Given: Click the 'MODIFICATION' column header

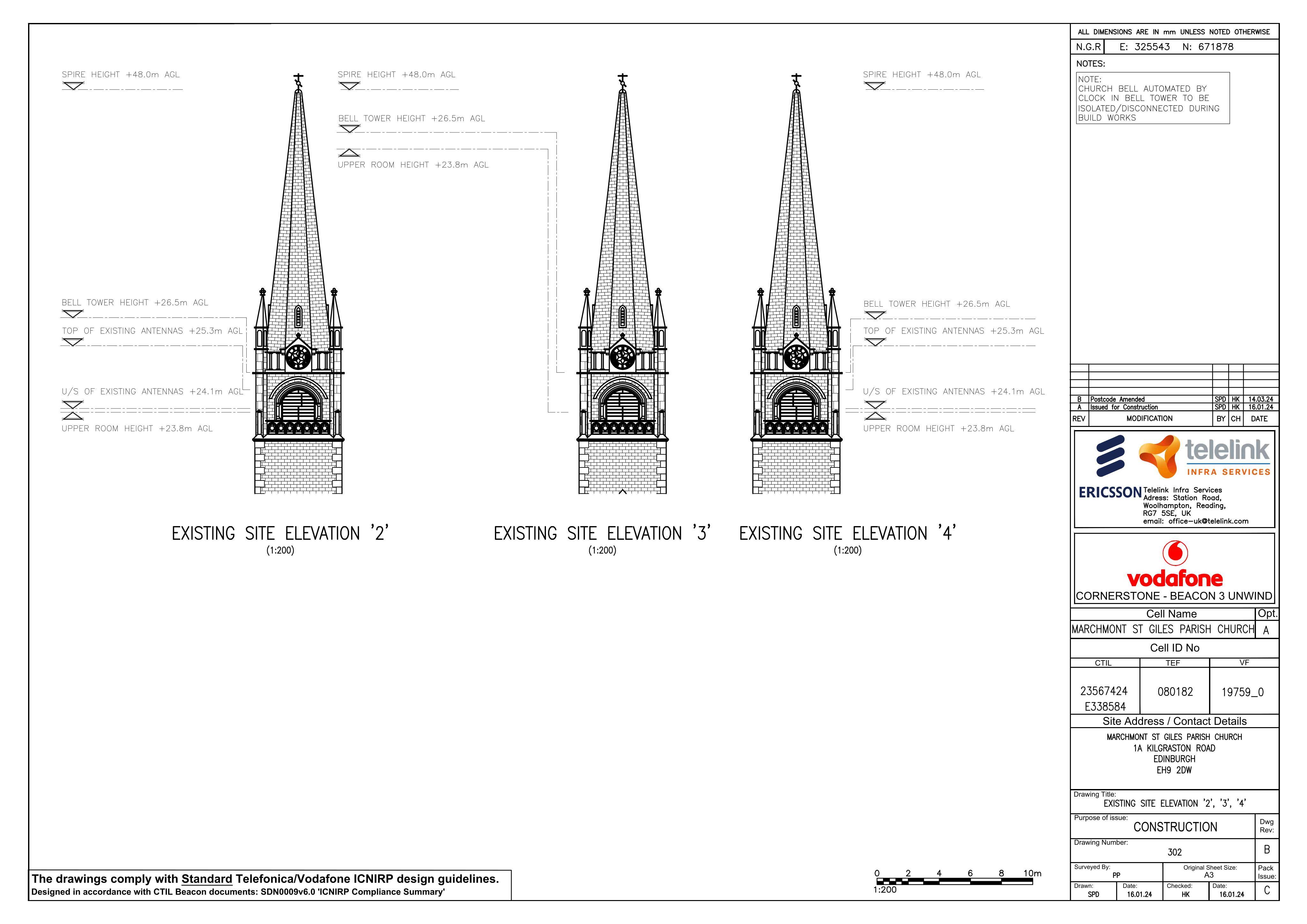Looking at the screenshot, I should point(1149,418).
